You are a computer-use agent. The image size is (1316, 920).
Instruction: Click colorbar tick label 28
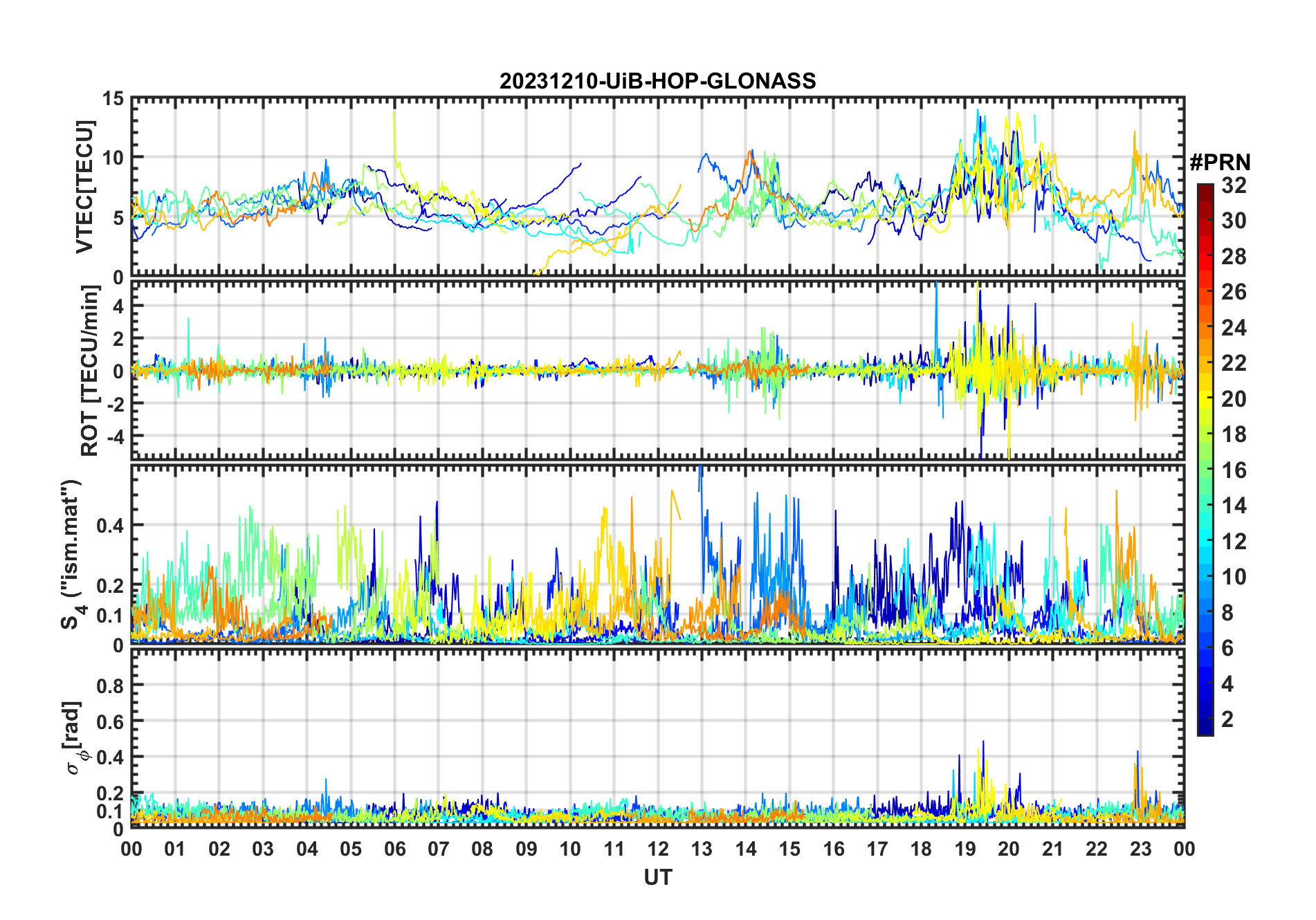point(1234,257)
